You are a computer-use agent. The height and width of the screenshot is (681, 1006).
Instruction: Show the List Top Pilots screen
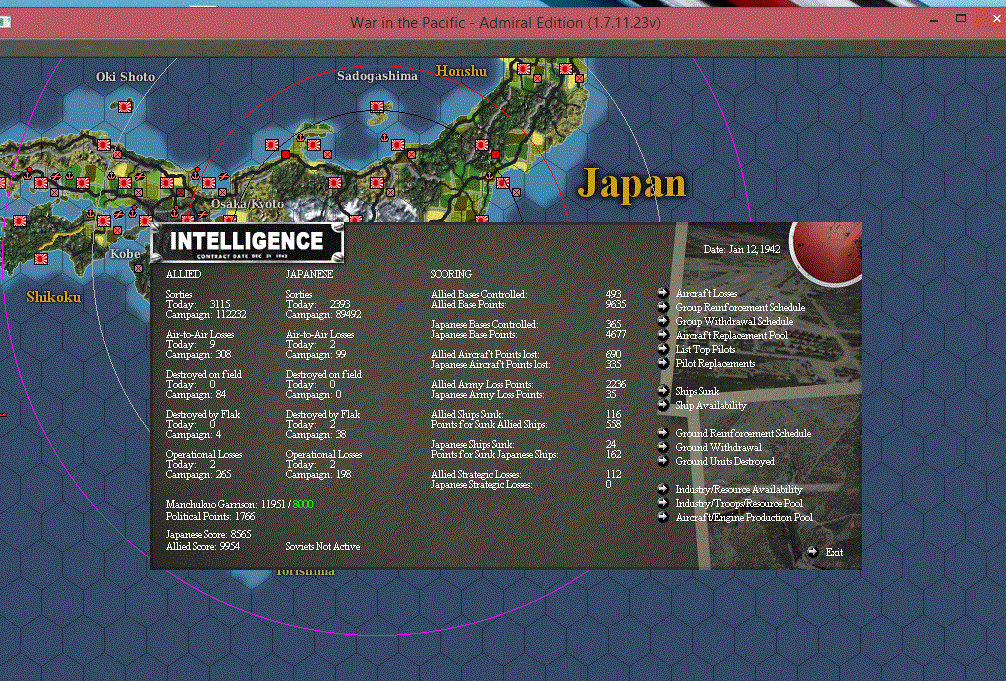(x=706, y=350)
